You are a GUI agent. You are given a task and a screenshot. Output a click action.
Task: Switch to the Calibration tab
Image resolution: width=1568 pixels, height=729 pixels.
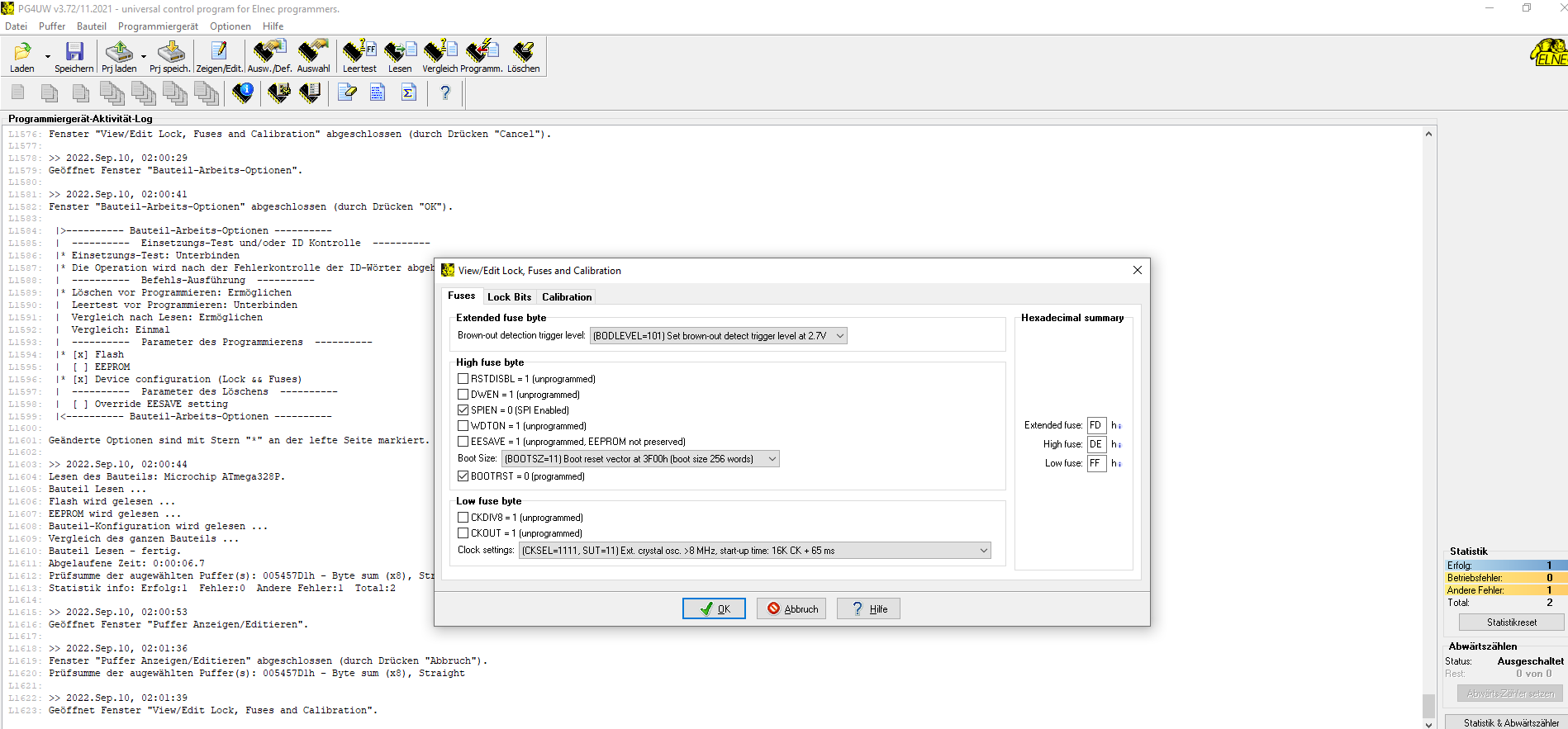pos(567,297)
